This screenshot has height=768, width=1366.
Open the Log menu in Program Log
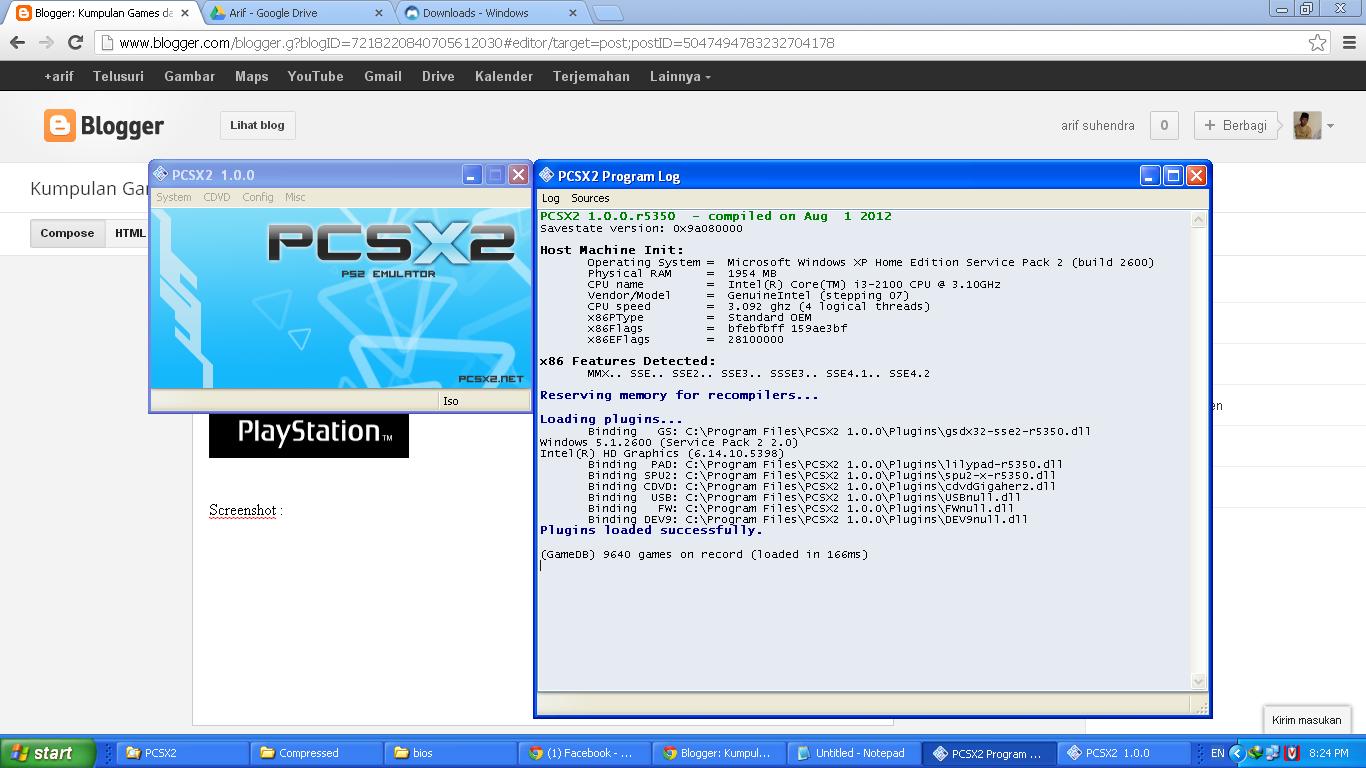tap(551, 198)
